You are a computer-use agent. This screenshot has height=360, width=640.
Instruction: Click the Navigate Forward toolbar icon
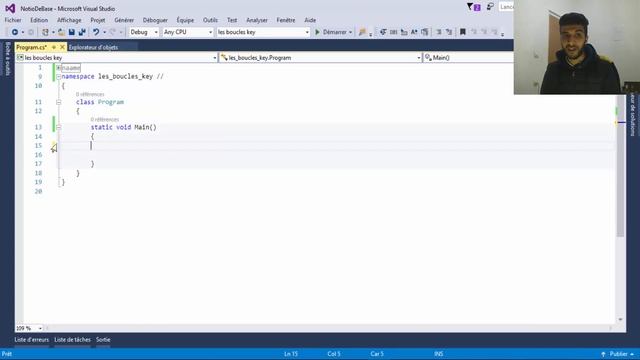(31, 32)
